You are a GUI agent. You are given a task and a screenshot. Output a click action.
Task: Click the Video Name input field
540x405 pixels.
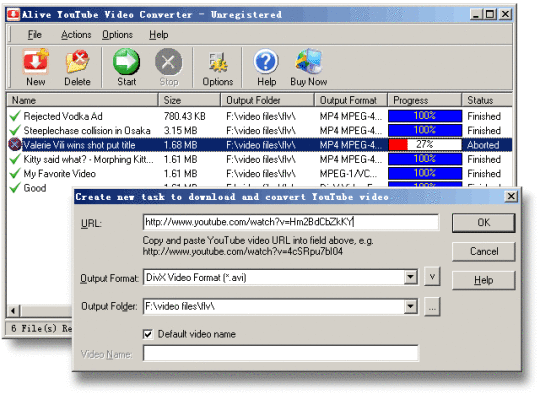(x=281, y=353)
